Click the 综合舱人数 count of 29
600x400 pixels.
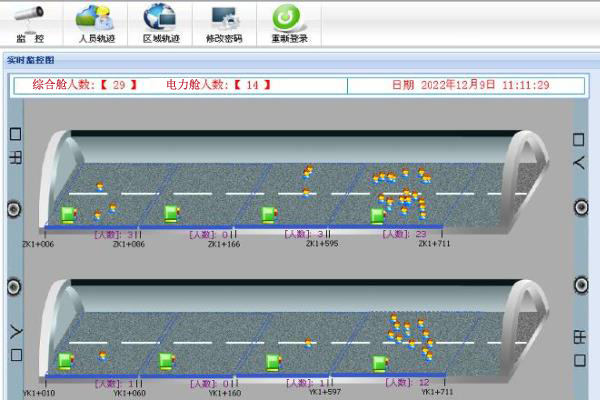(x=119, y=85)
